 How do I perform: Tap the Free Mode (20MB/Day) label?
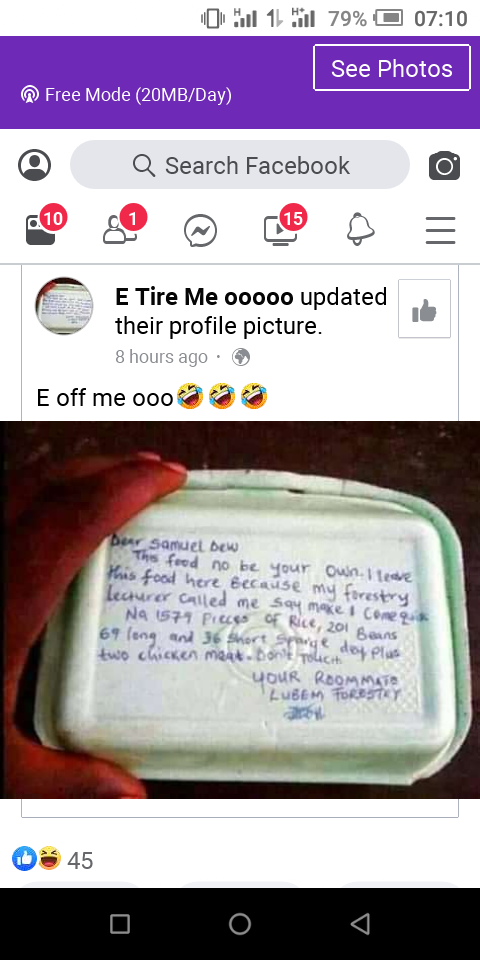[x=126, y=95]
